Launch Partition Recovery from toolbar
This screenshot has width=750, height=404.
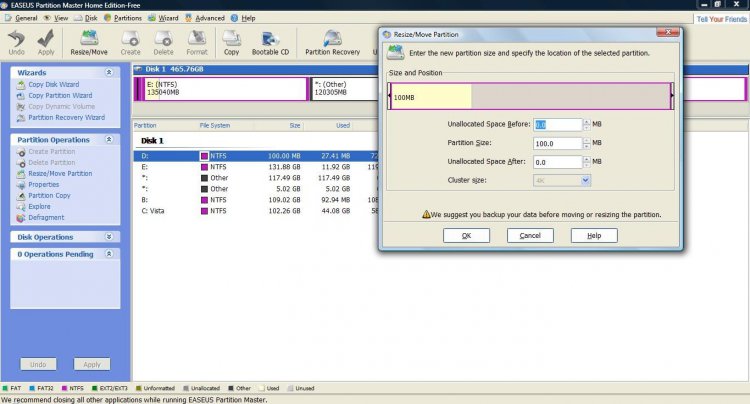click(332, 42)
